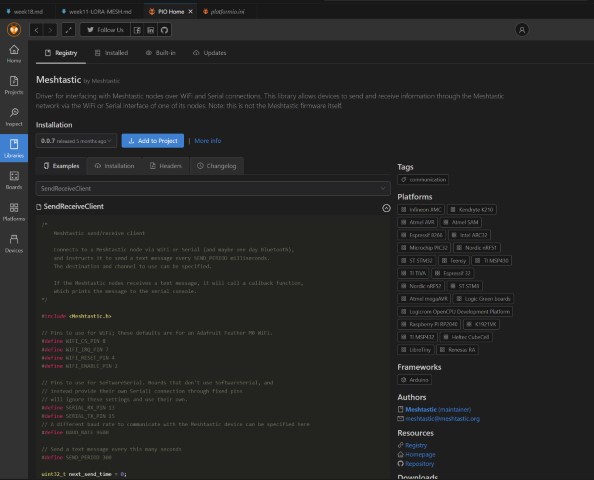Viewport: 594px width, 480px height.
Task: Collapse the SendReceiveClient example with the circle arrow
Action: 386,208
